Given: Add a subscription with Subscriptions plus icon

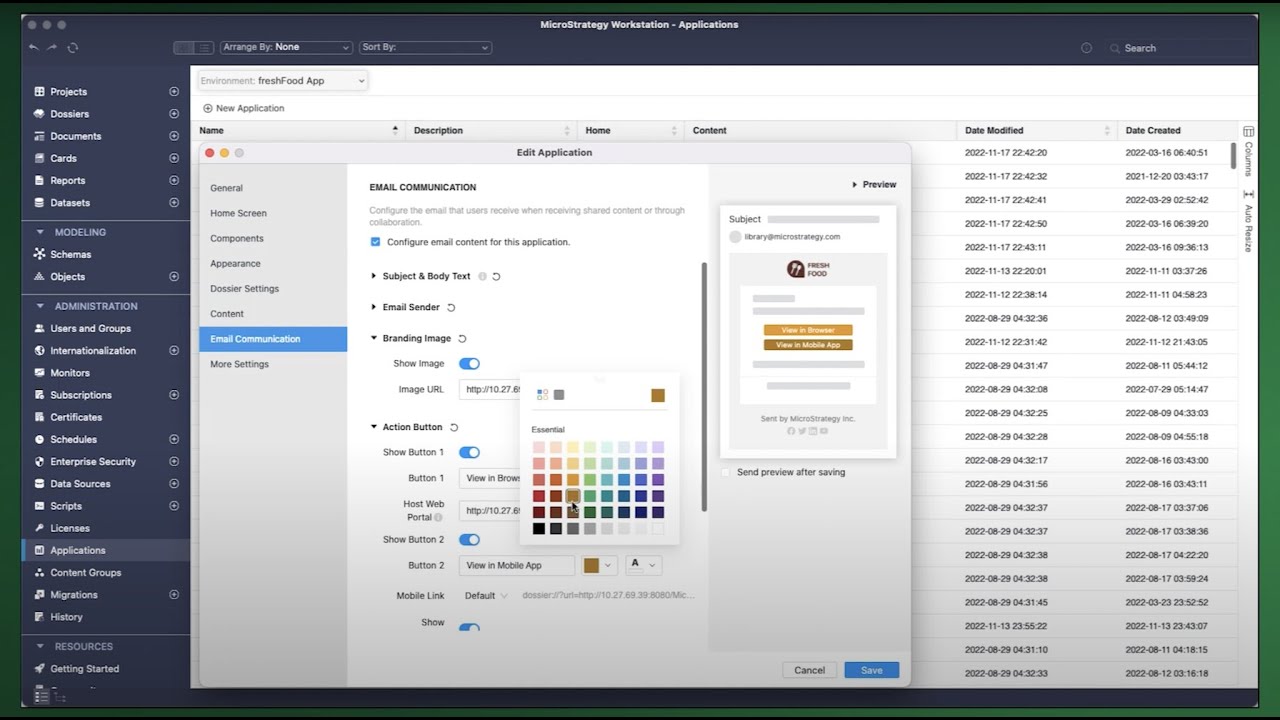Looking at the screenshot, I should (x=174, y=395).
